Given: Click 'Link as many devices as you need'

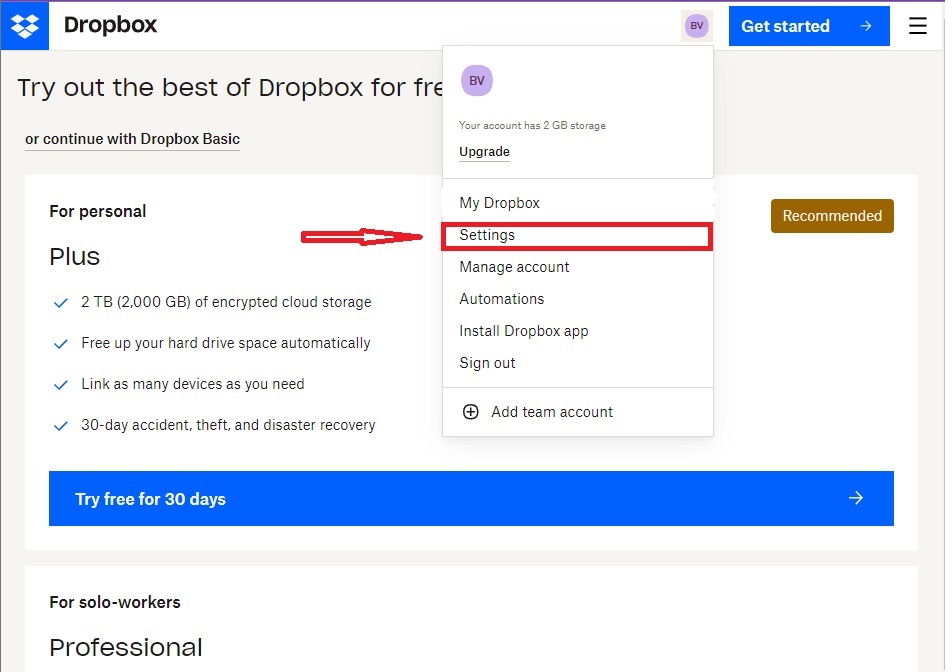Looking at the screenshot, I should pyautogui.click(x=192, y=384).
